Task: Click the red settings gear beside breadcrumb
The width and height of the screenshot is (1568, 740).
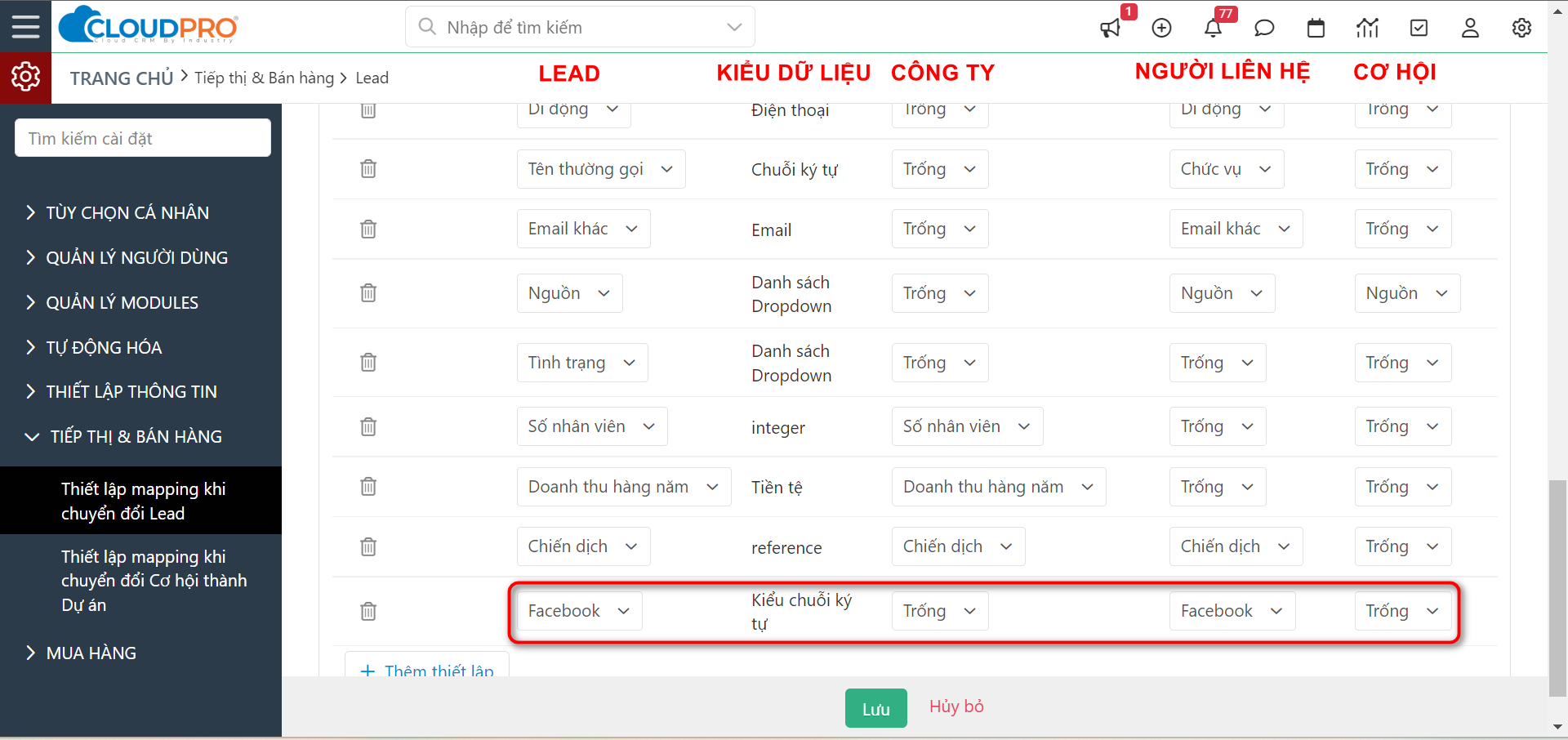Action: (x=25, y=77)
